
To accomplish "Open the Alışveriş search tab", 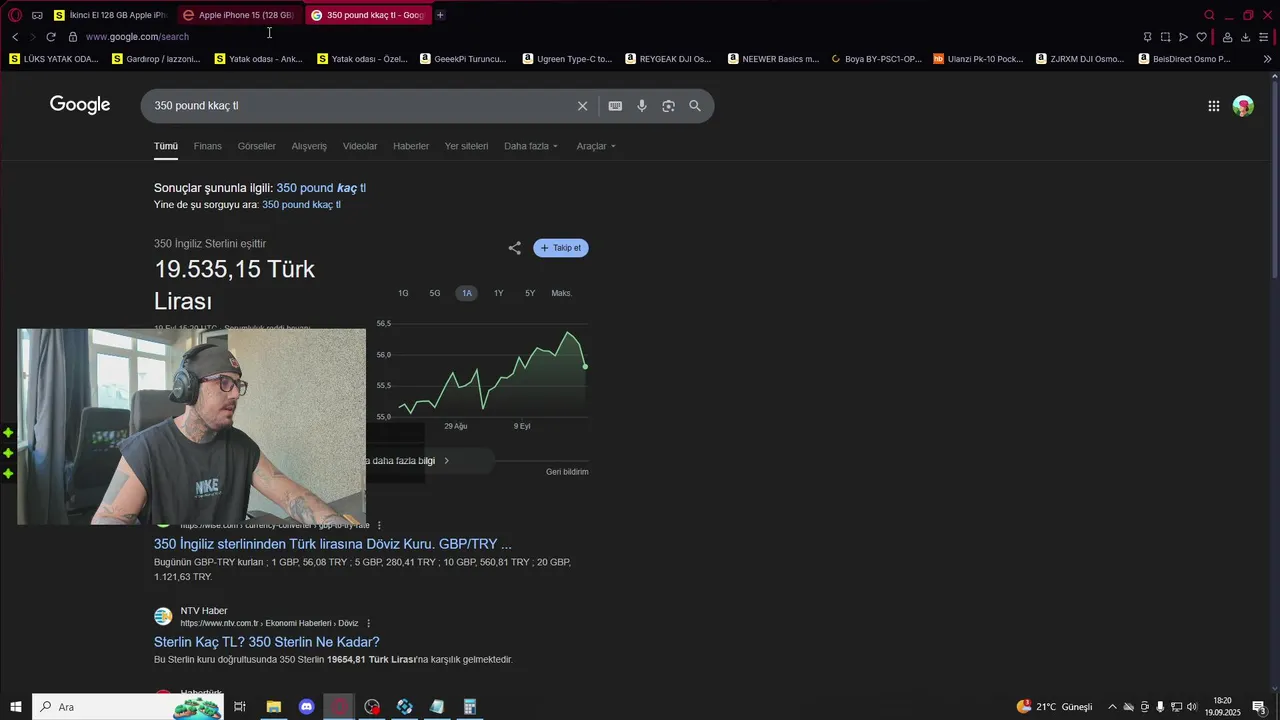I will (309, 146).
